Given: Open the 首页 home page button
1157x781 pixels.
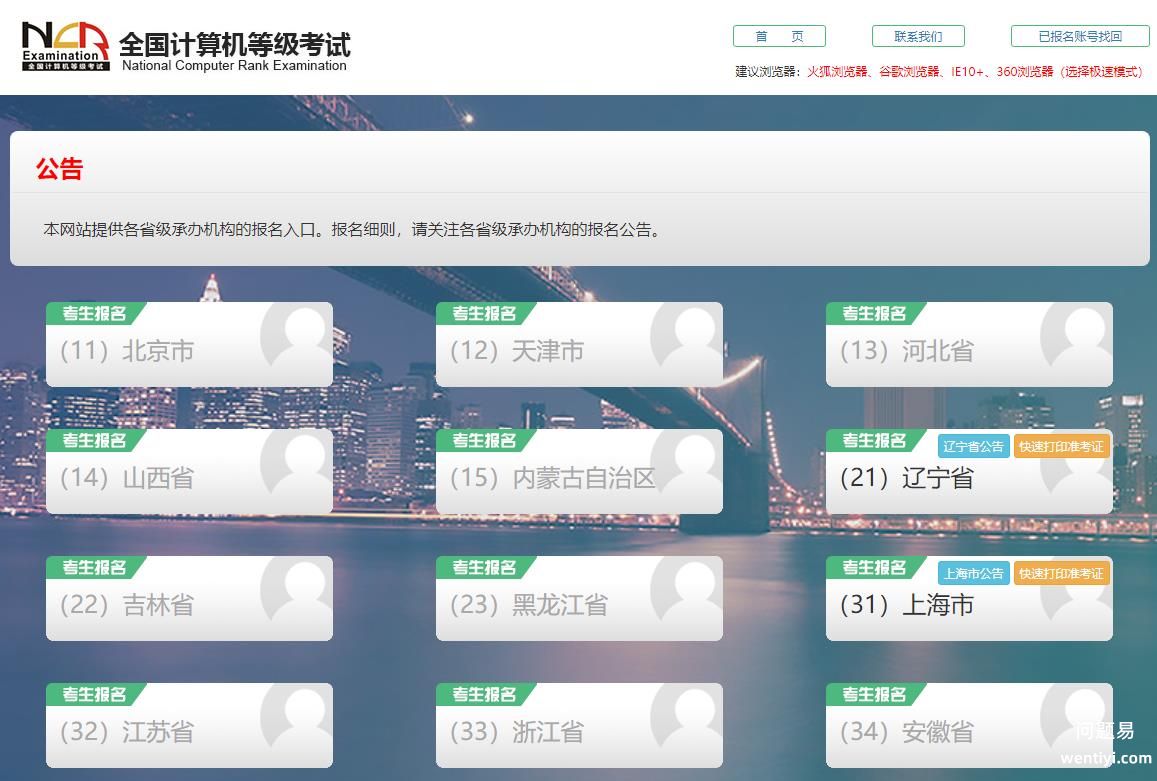Looking at the screenshot, I should (x=779, y=37).
